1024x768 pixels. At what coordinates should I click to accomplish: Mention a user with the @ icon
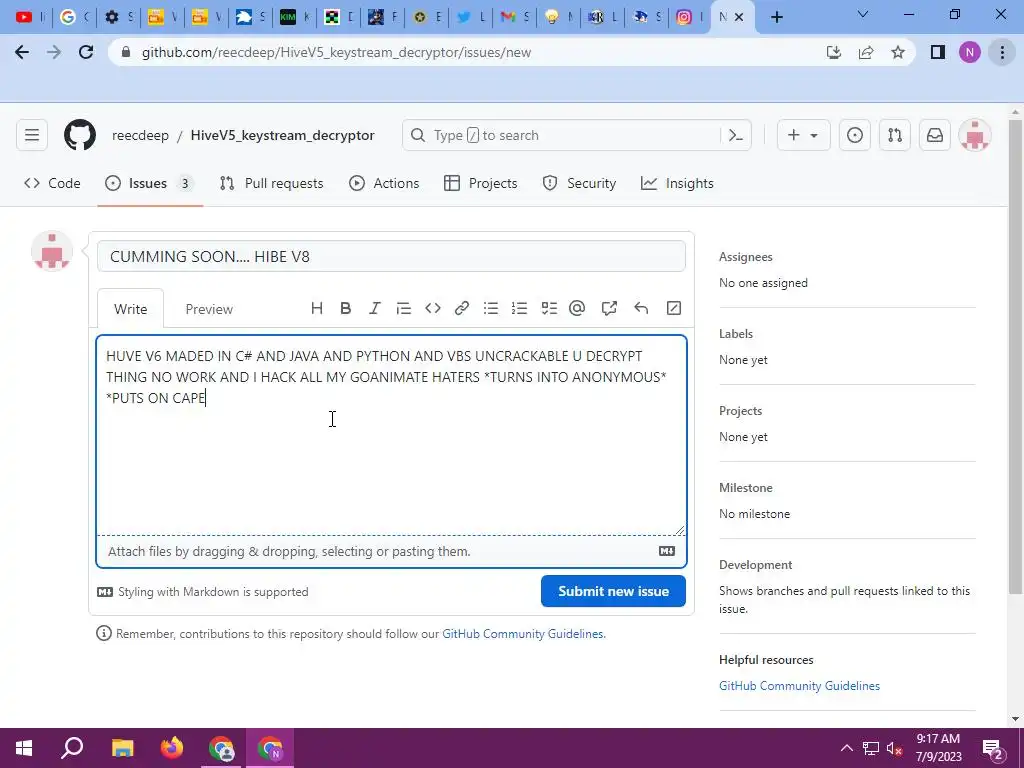click(x=577, y=308)
